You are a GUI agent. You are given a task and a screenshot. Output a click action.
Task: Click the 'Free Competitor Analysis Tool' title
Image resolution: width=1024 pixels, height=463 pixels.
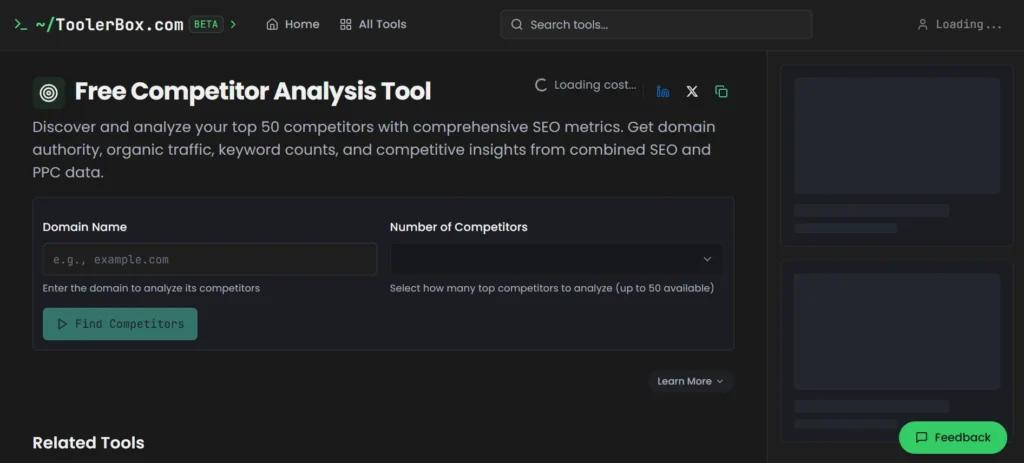[x=253, y=91]
